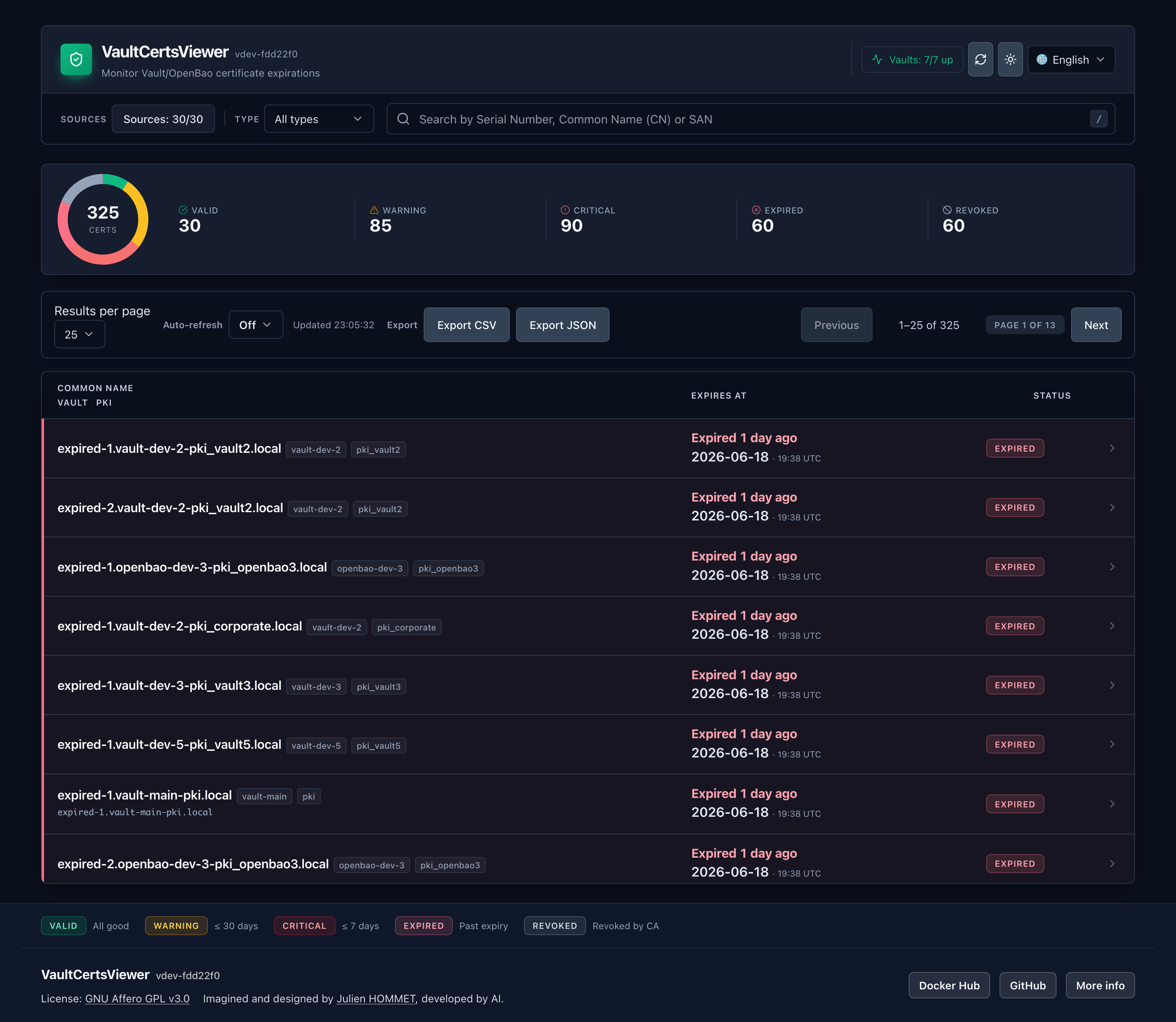This screenshot has height=1022, width=1176.
Task: Click vault-dev-5 tag in the table
Action: pos(316,745)
